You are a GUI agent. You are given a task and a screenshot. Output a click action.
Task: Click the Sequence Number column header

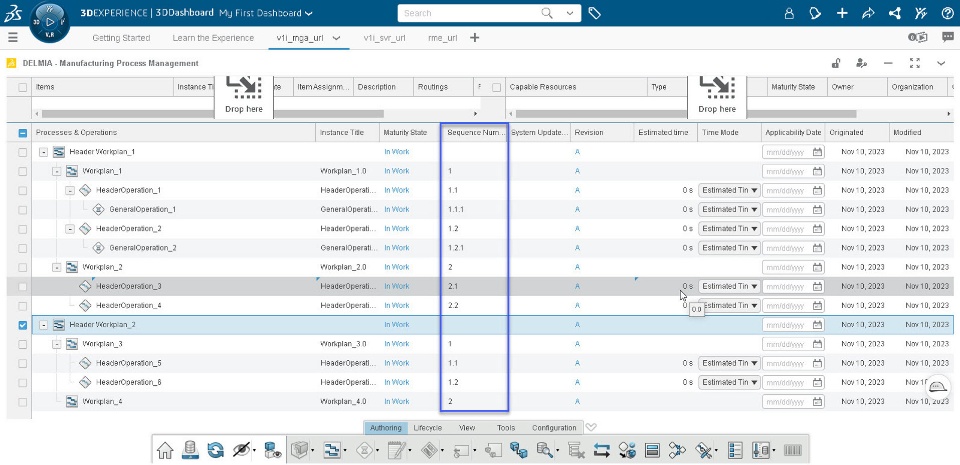(474, 133)
